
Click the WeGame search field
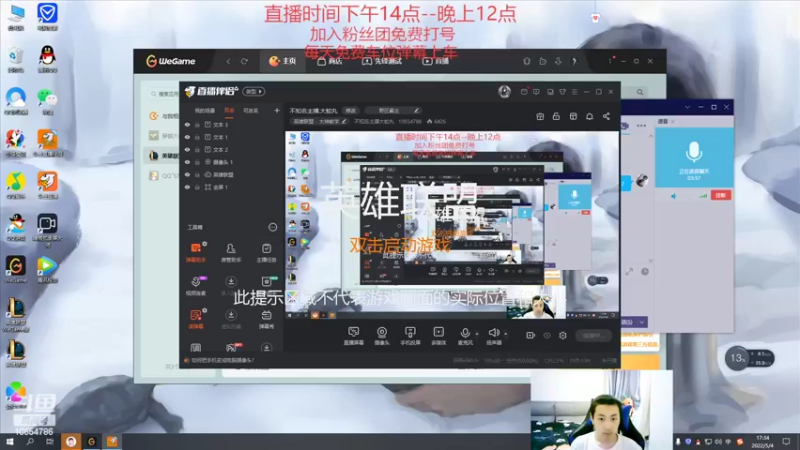[x=164, y=94]
